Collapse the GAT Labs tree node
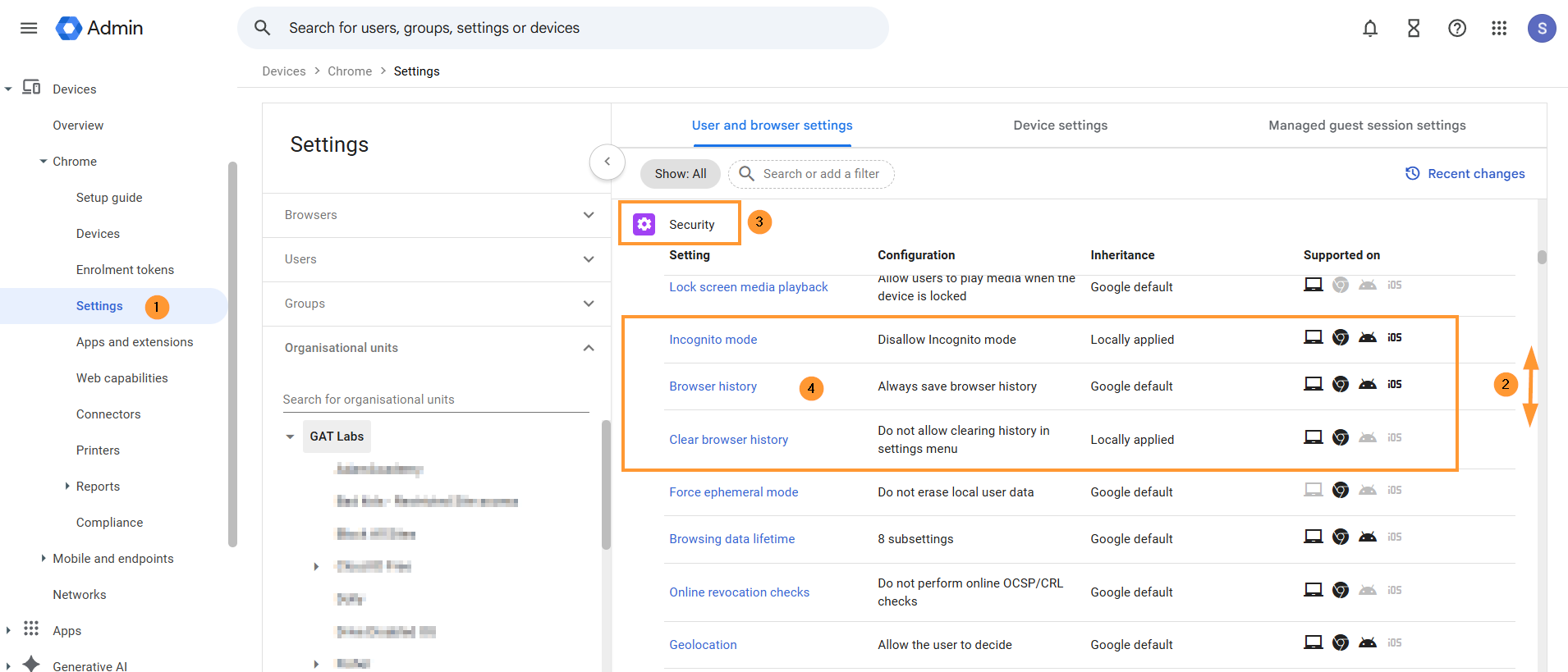The height and width of the screenshot is (672, 1568). [x=290, y=437]
